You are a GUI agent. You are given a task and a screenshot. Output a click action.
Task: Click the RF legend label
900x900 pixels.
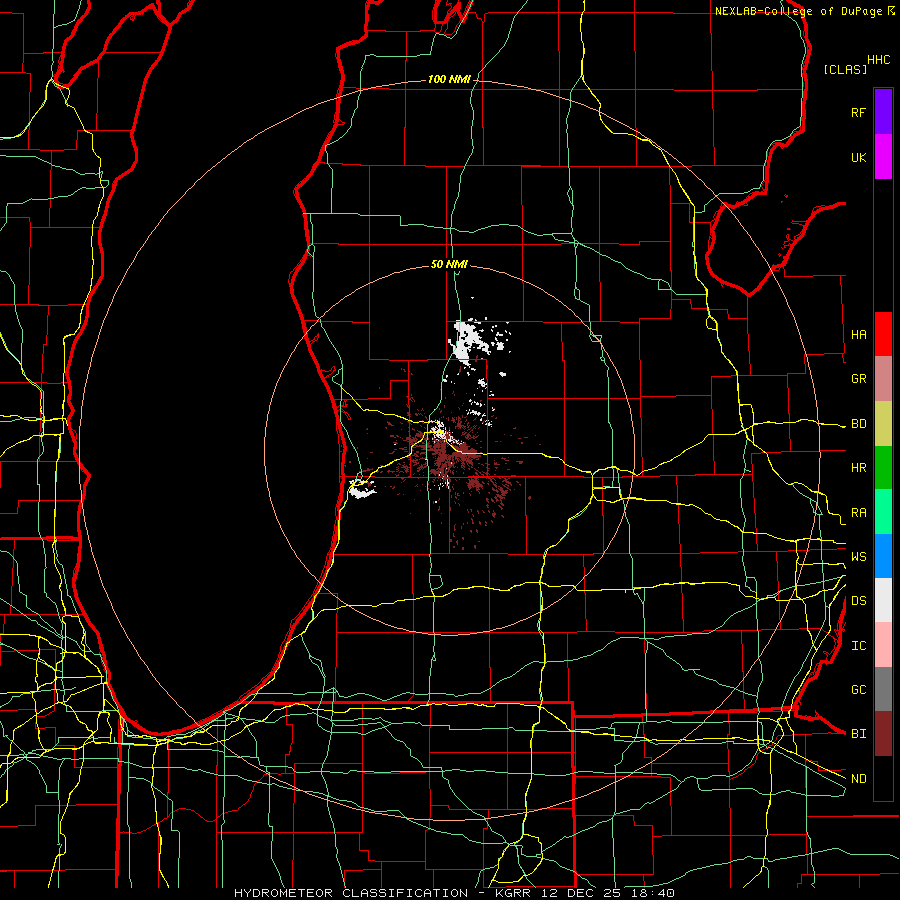tap(858, 112)
